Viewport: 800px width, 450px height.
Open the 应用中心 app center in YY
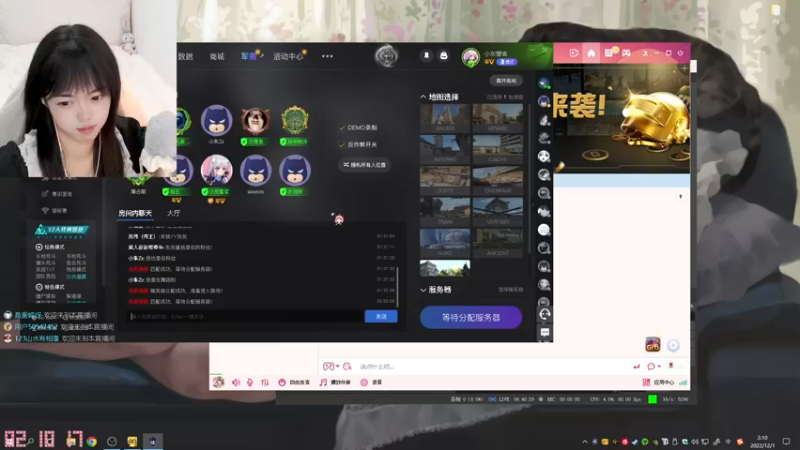pyautogui.click(x=659, y=382)
